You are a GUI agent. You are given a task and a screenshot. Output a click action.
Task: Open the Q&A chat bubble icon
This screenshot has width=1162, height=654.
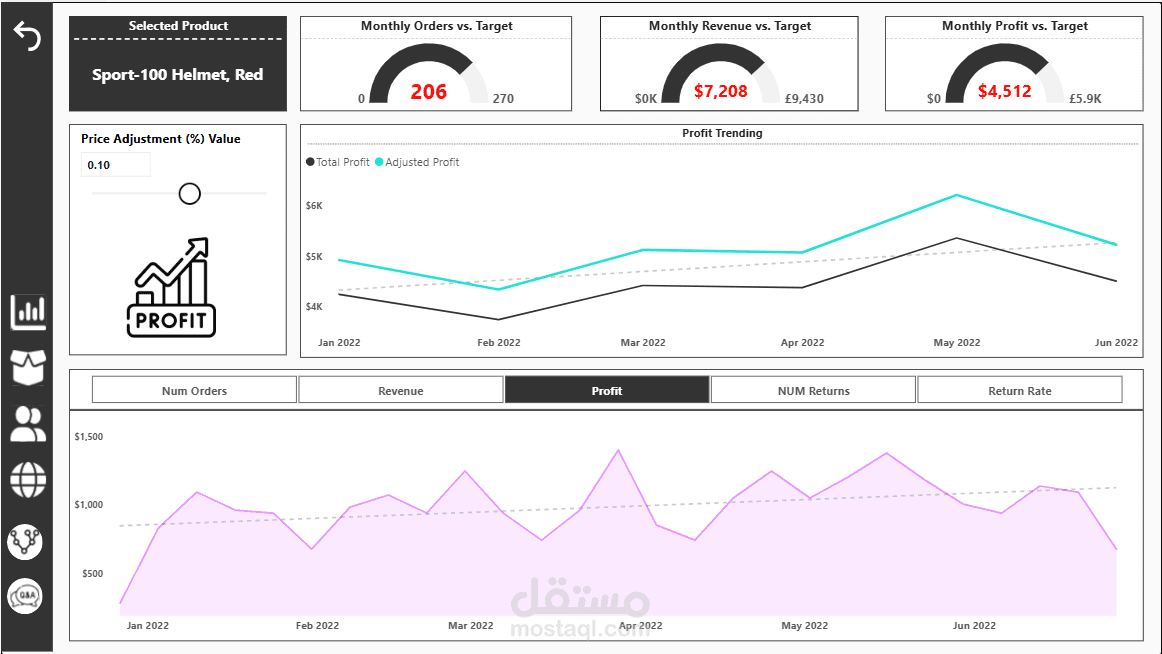(25, 596)
